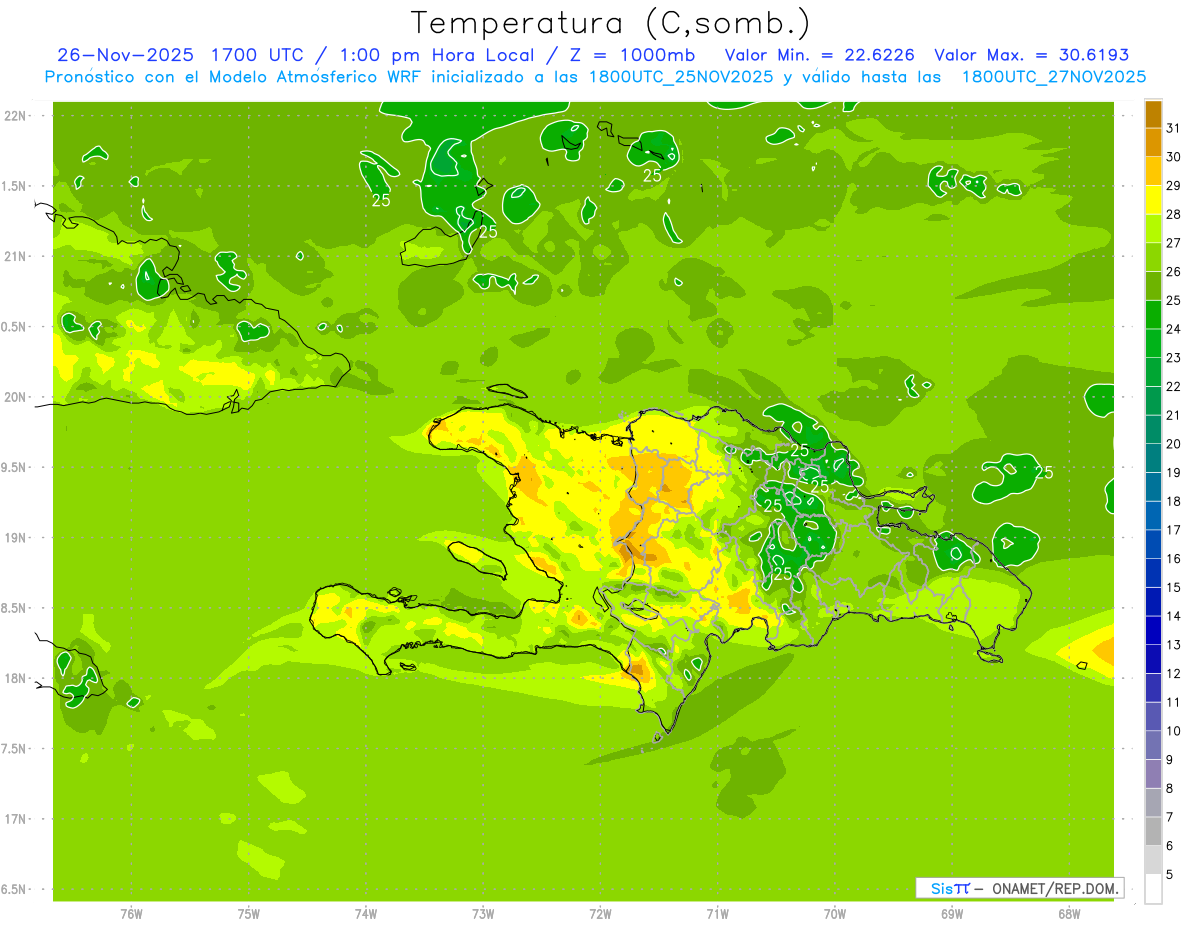Click the 20N latitude label

14,397
